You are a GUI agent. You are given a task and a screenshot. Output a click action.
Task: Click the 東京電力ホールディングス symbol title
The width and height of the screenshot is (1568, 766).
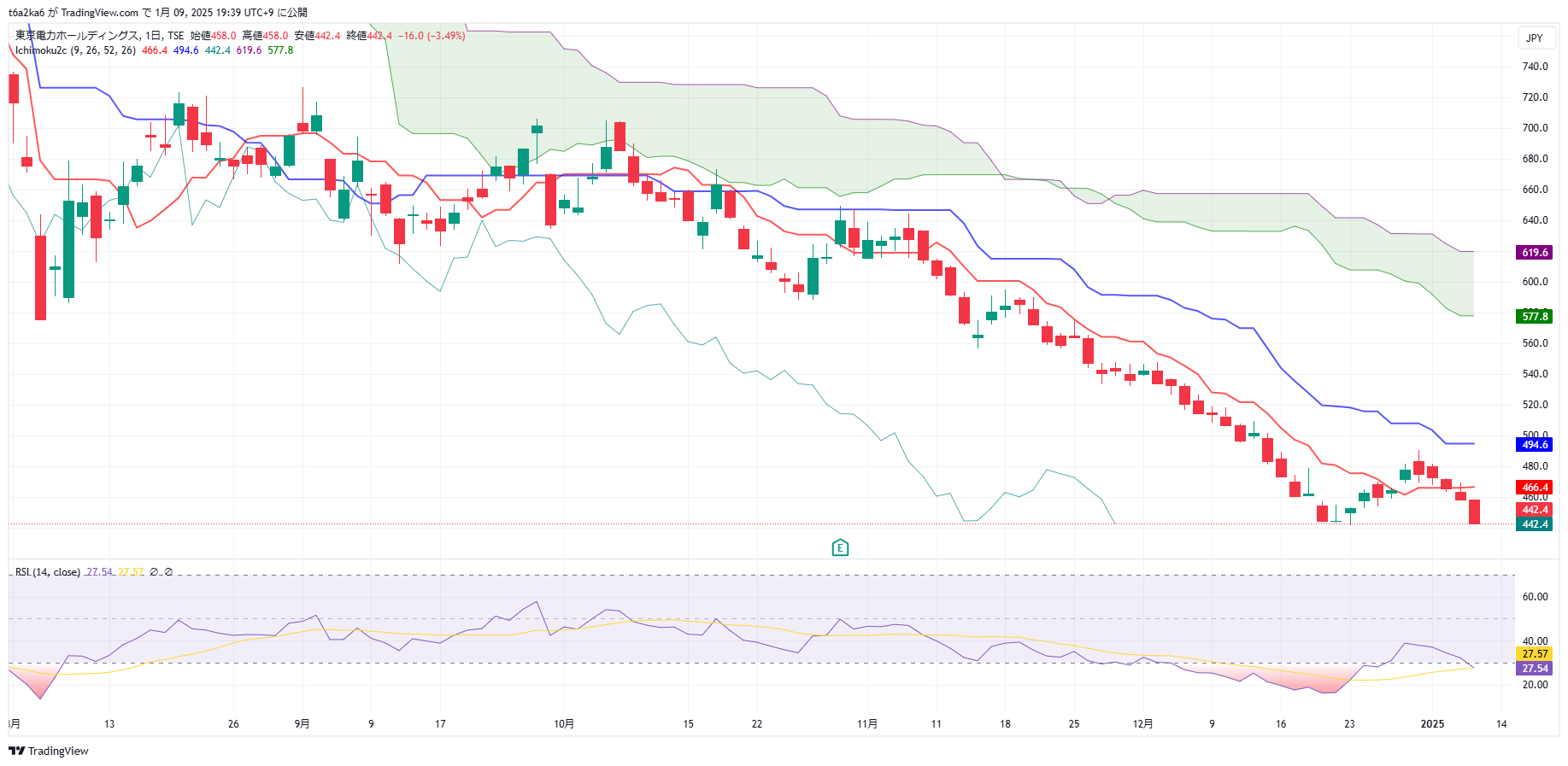77,36
